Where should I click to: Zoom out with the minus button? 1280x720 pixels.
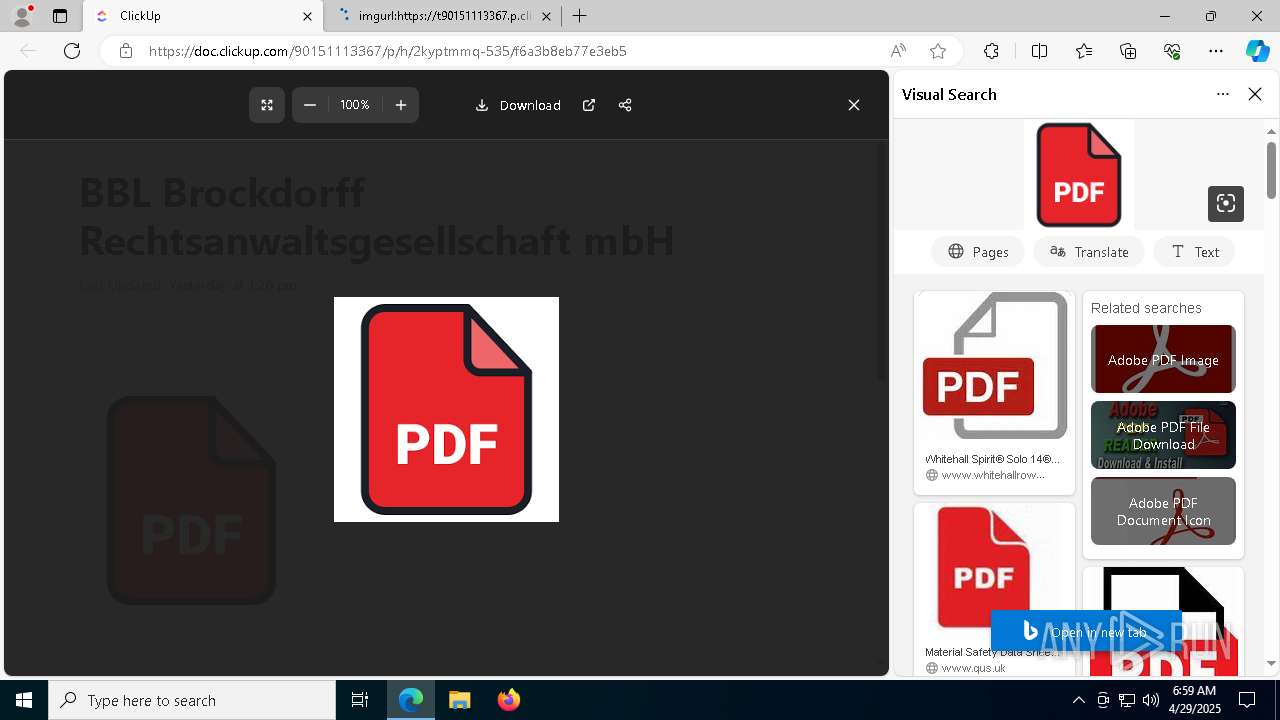point(310,105)
